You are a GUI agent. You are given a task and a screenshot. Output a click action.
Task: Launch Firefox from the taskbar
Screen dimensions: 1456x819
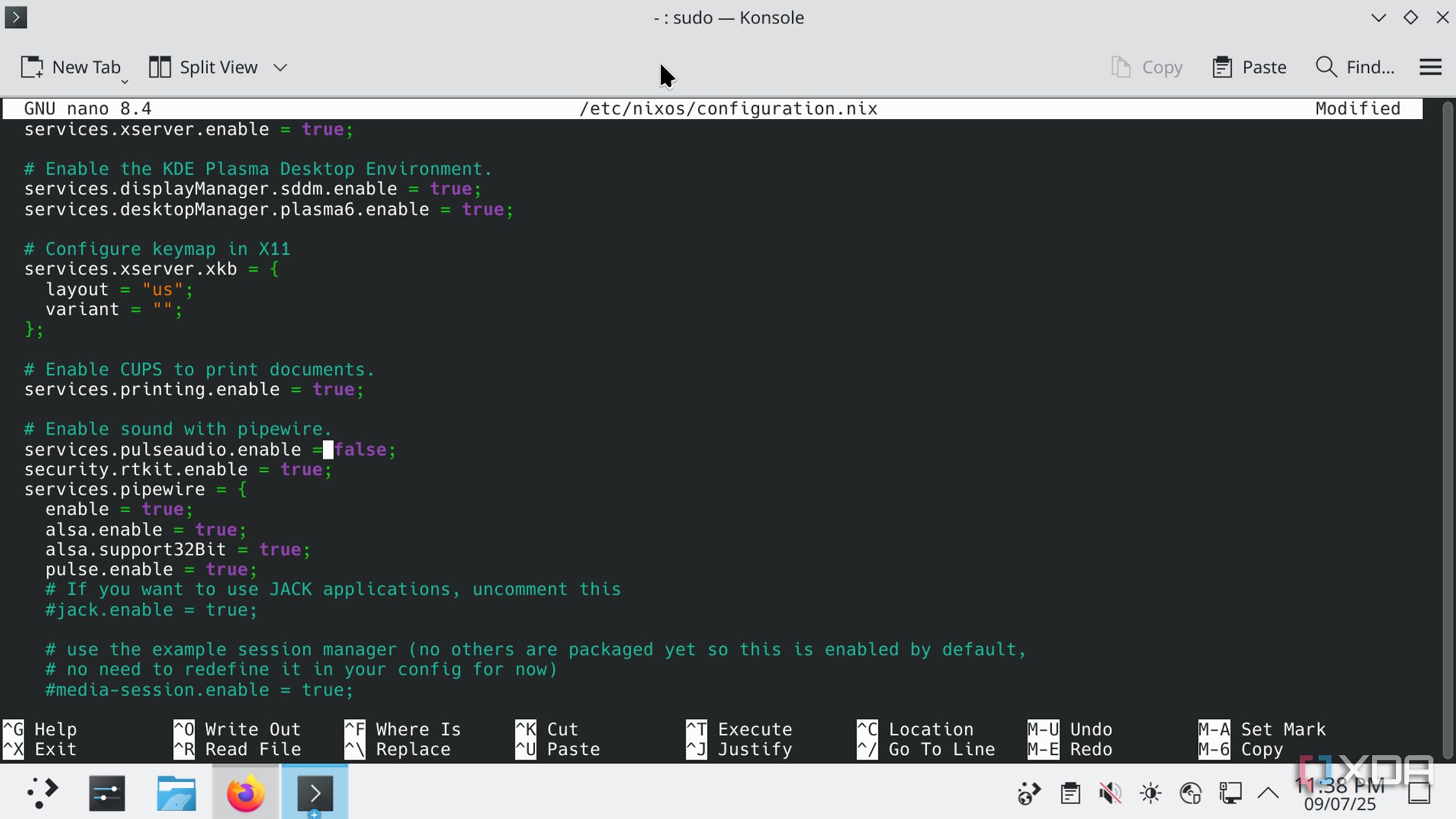coord(244,792)
